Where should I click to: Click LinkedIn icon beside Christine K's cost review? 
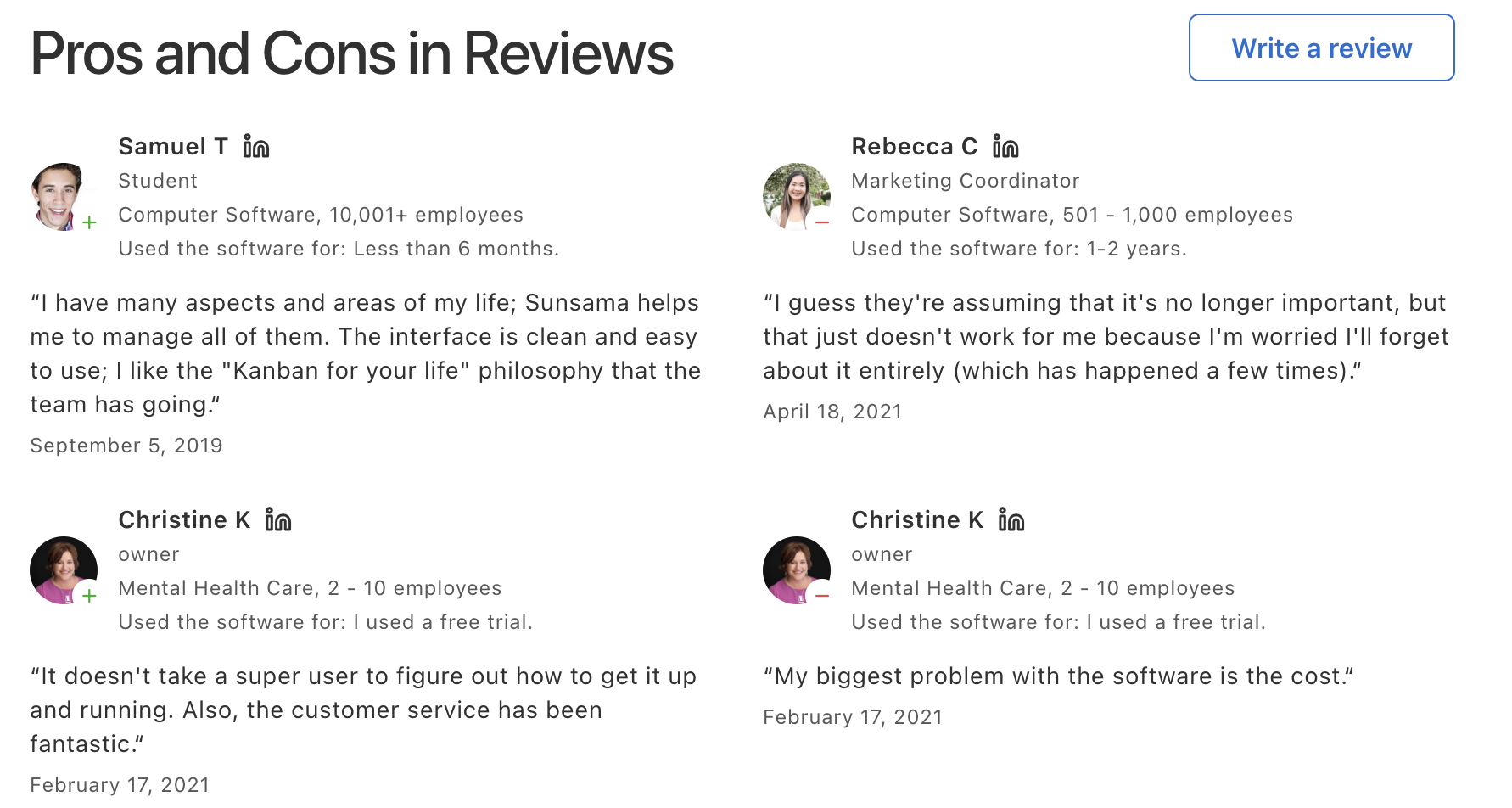coord(1011,520)
